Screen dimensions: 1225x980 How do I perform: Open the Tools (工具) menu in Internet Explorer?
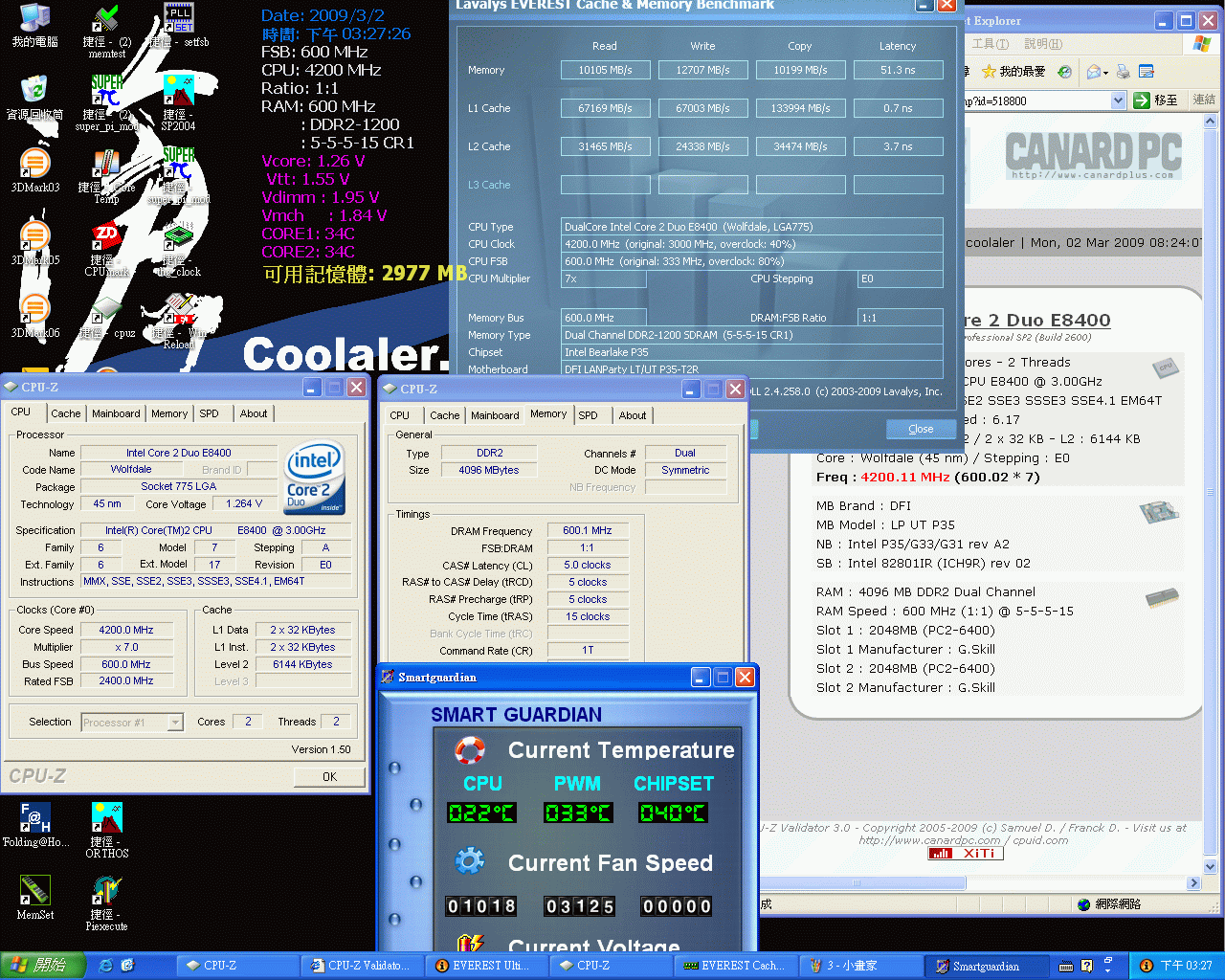click(990, 44)
